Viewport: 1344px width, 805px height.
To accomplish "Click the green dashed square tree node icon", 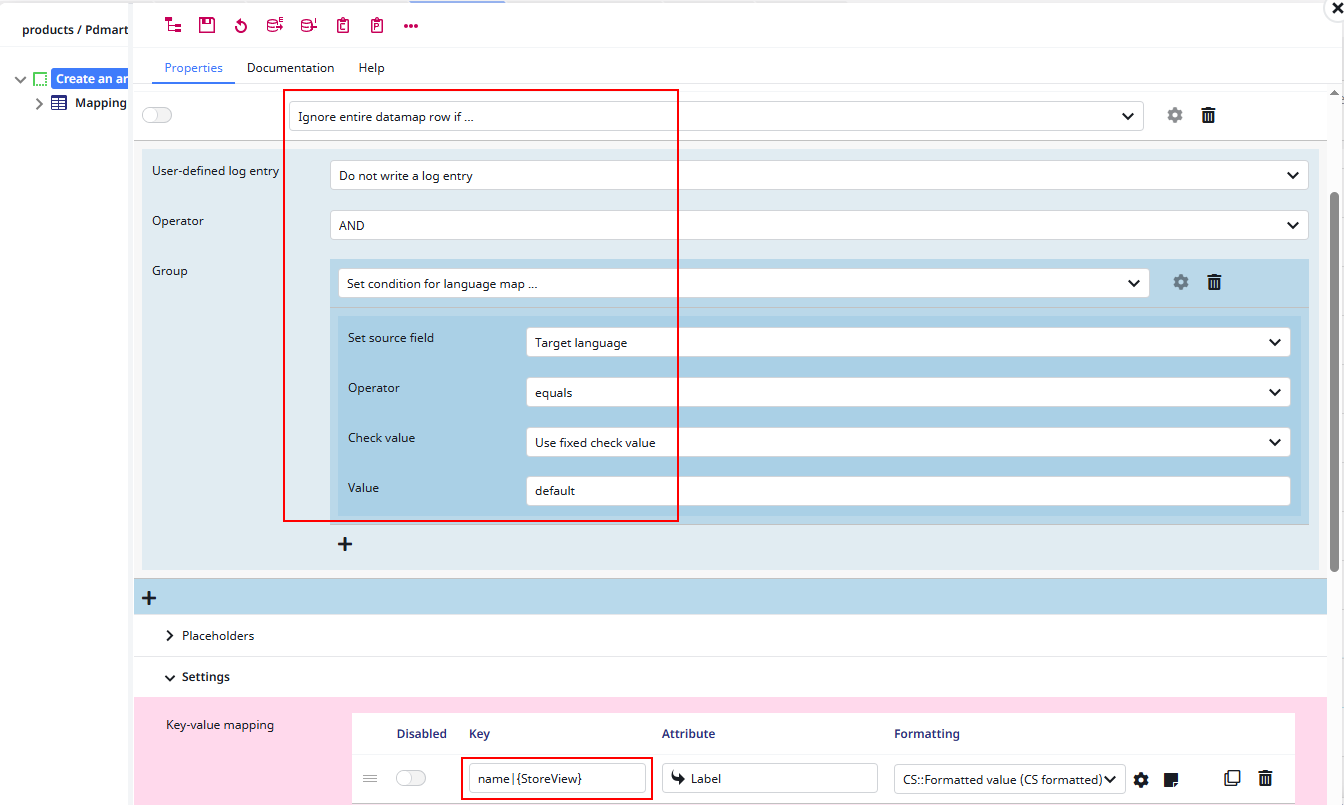I will pyautogui.click(x=40, y=79).
